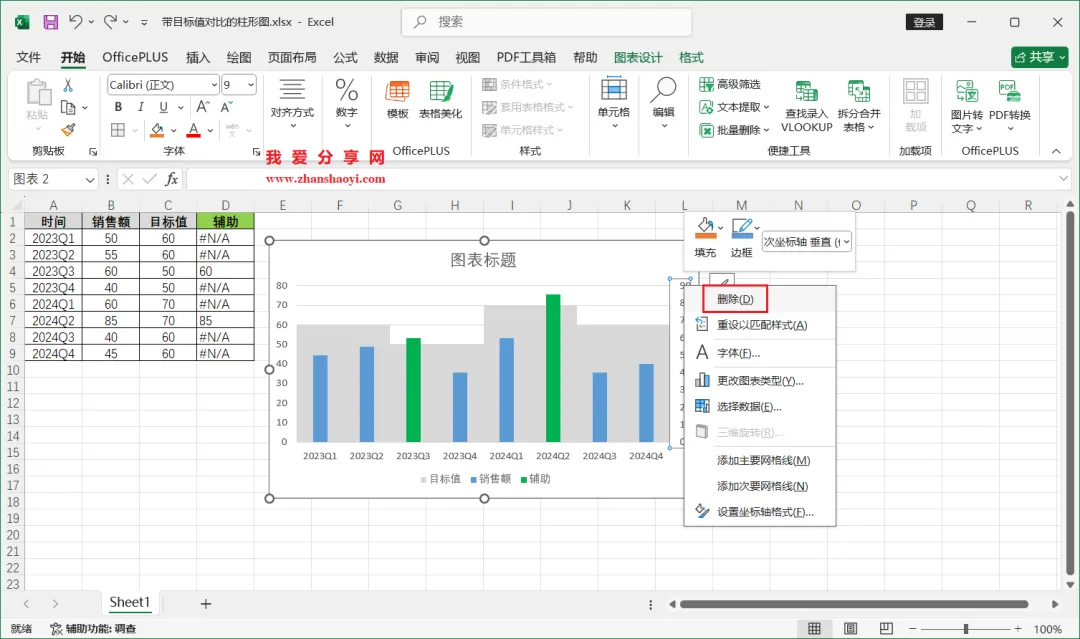Click the Copy icon in clipboard group
1080x639 pixels.
click(x=68, y=107)
